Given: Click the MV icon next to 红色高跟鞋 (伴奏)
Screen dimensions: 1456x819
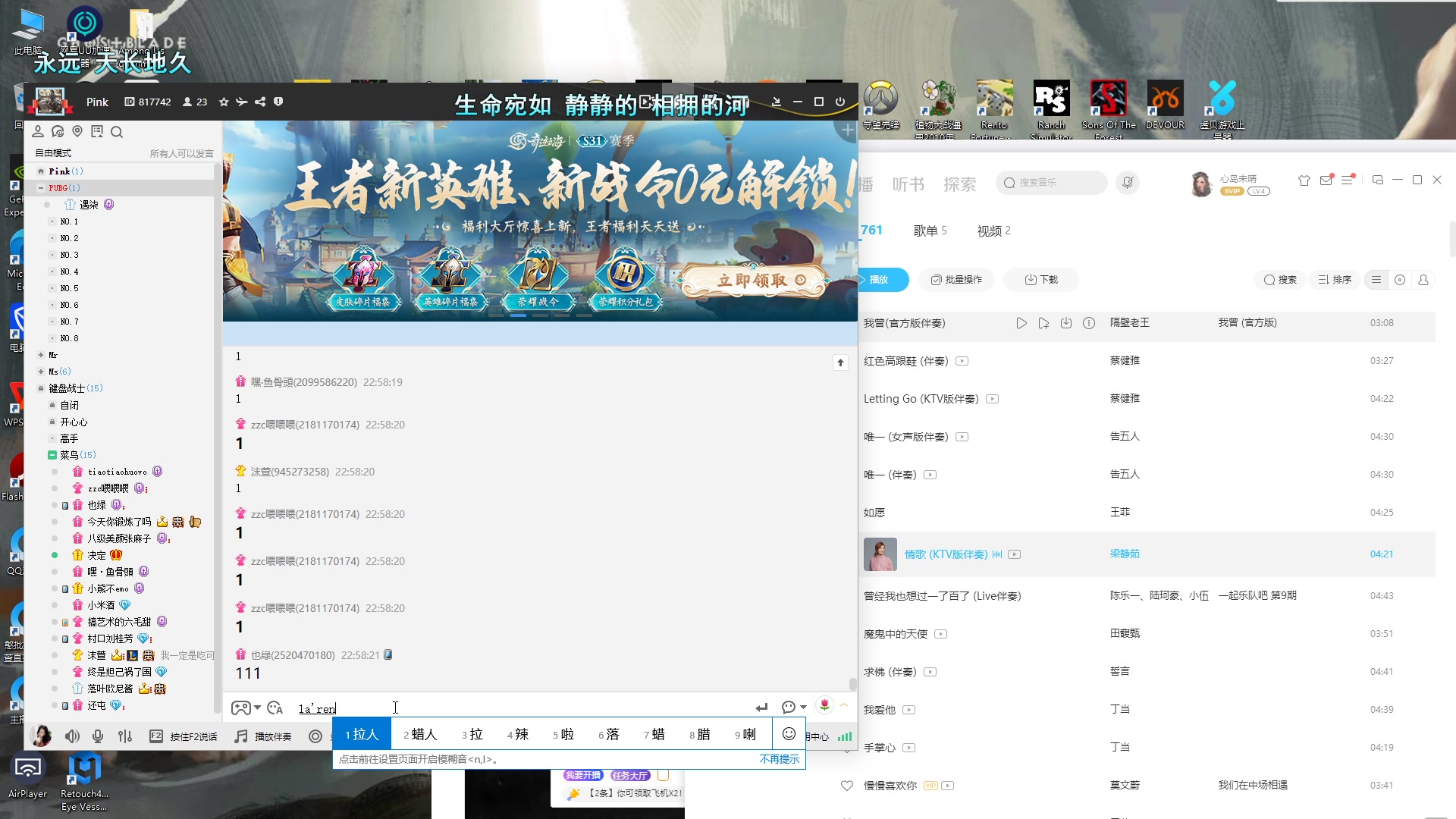Looking at the screenshot, I should [962, 361].
